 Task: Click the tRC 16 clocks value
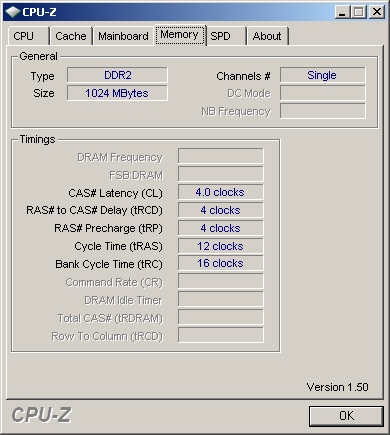[x=221, y=263]
